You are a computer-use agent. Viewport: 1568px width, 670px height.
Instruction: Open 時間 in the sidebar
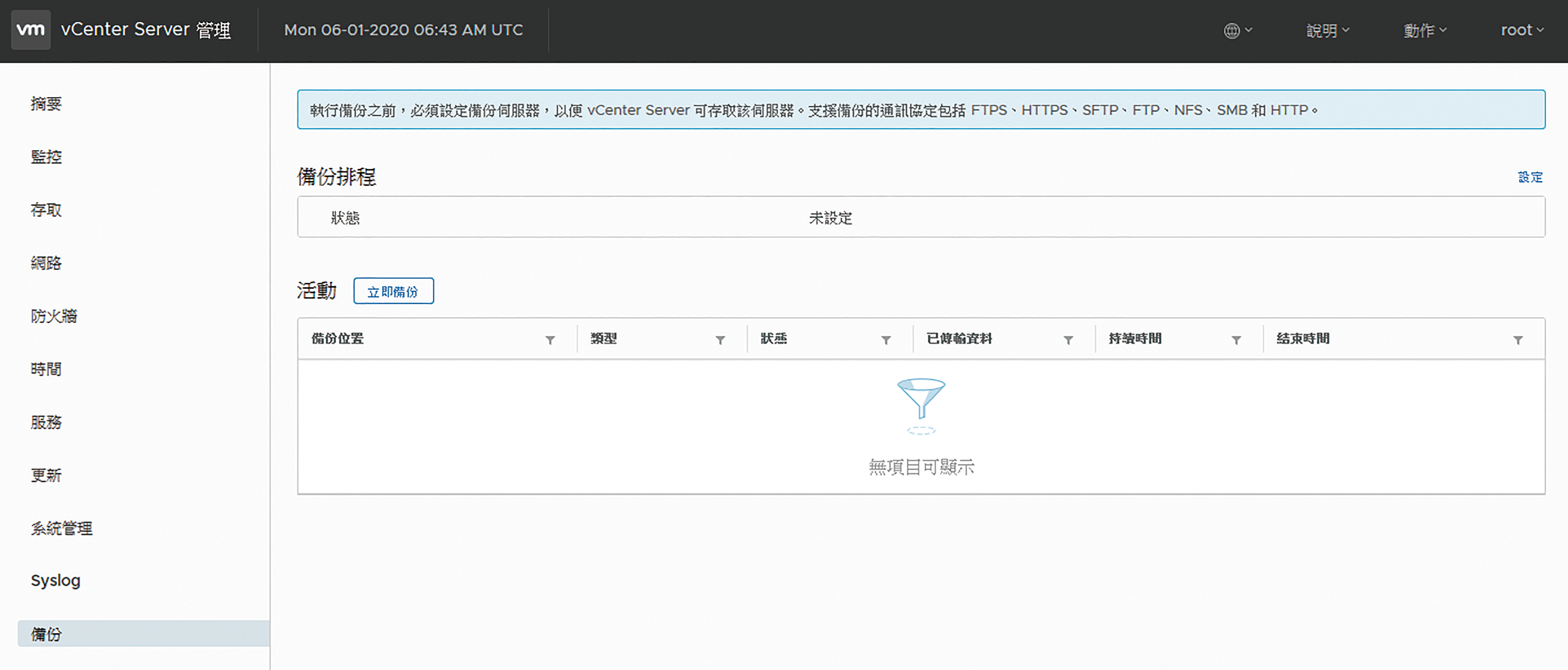coord(46,369)
